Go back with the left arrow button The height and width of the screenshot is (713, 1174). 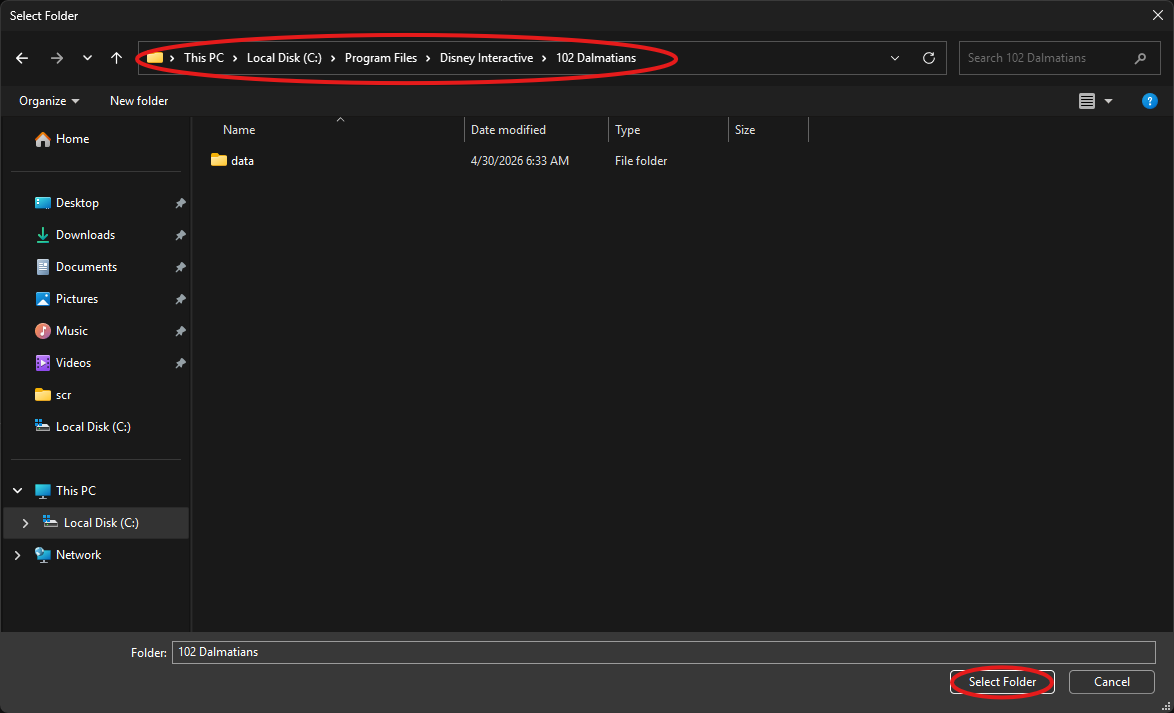coord(22,58)
